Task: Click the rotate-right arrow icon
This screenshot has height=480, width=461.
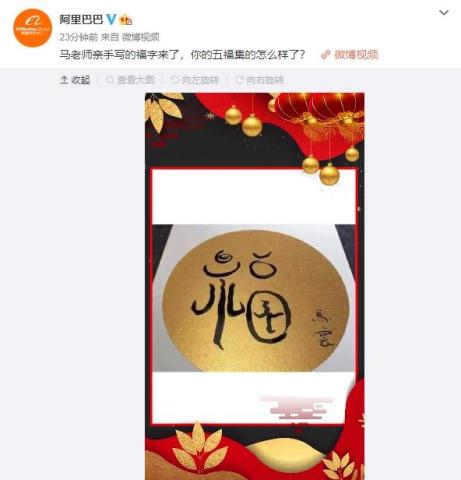Action: [239, 80]
